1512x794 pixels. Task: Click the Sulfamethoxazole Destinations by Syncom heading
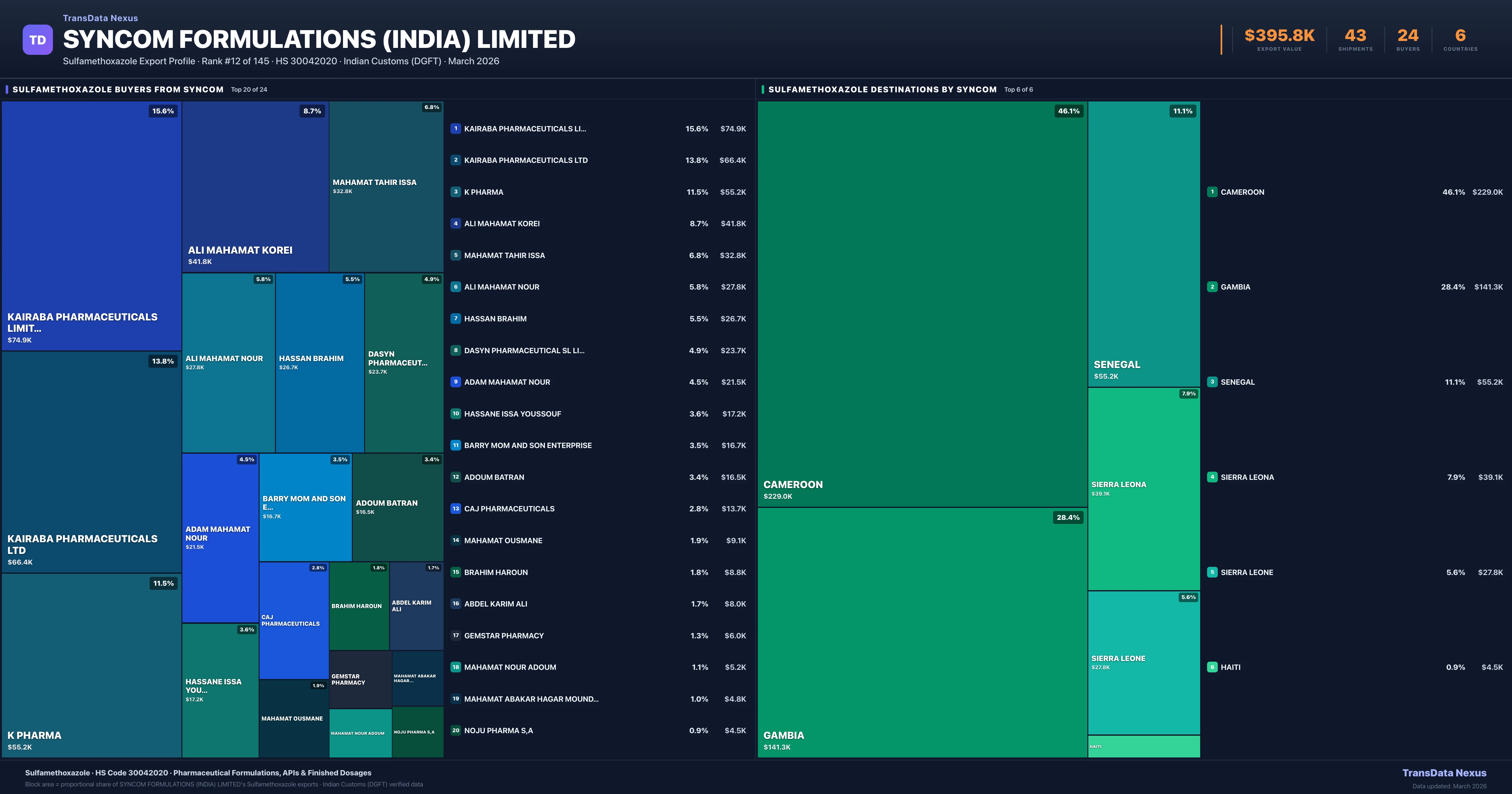(x=882, y=89)
